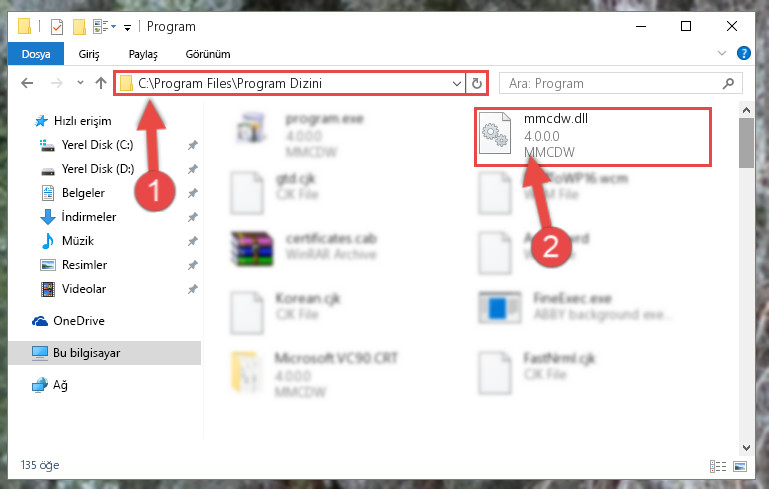
Task: Open the Görünüm ribbon tab
Action: coord(207,54)
